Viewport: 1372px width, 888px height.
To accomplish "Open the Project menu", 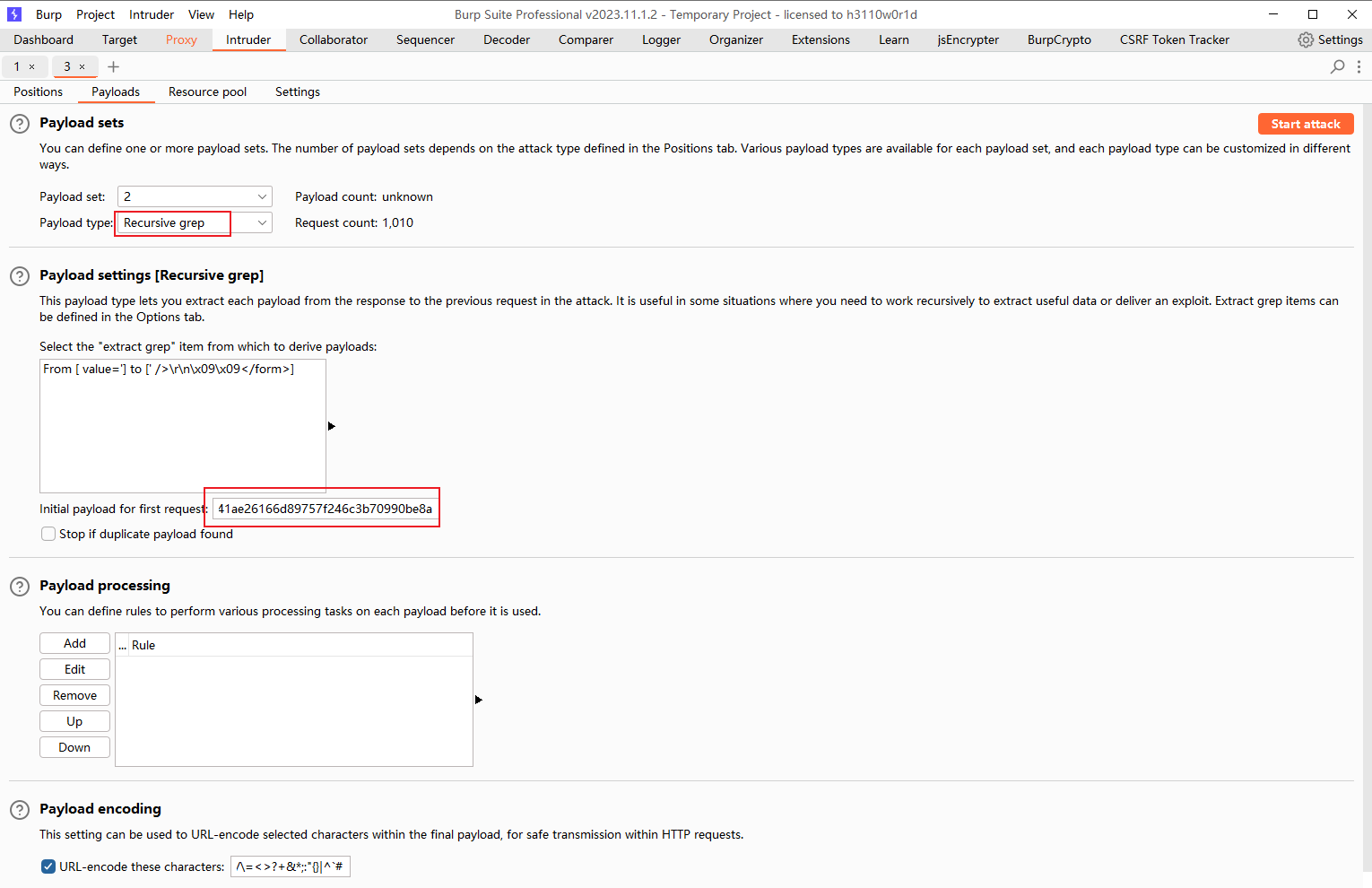I will click(95, 14).
